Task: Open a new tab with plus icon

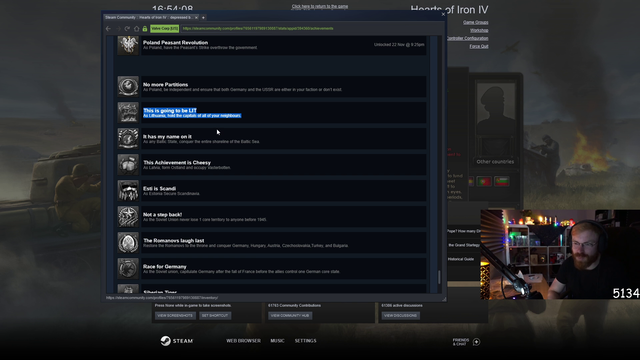Action: (x=203, y=18)
